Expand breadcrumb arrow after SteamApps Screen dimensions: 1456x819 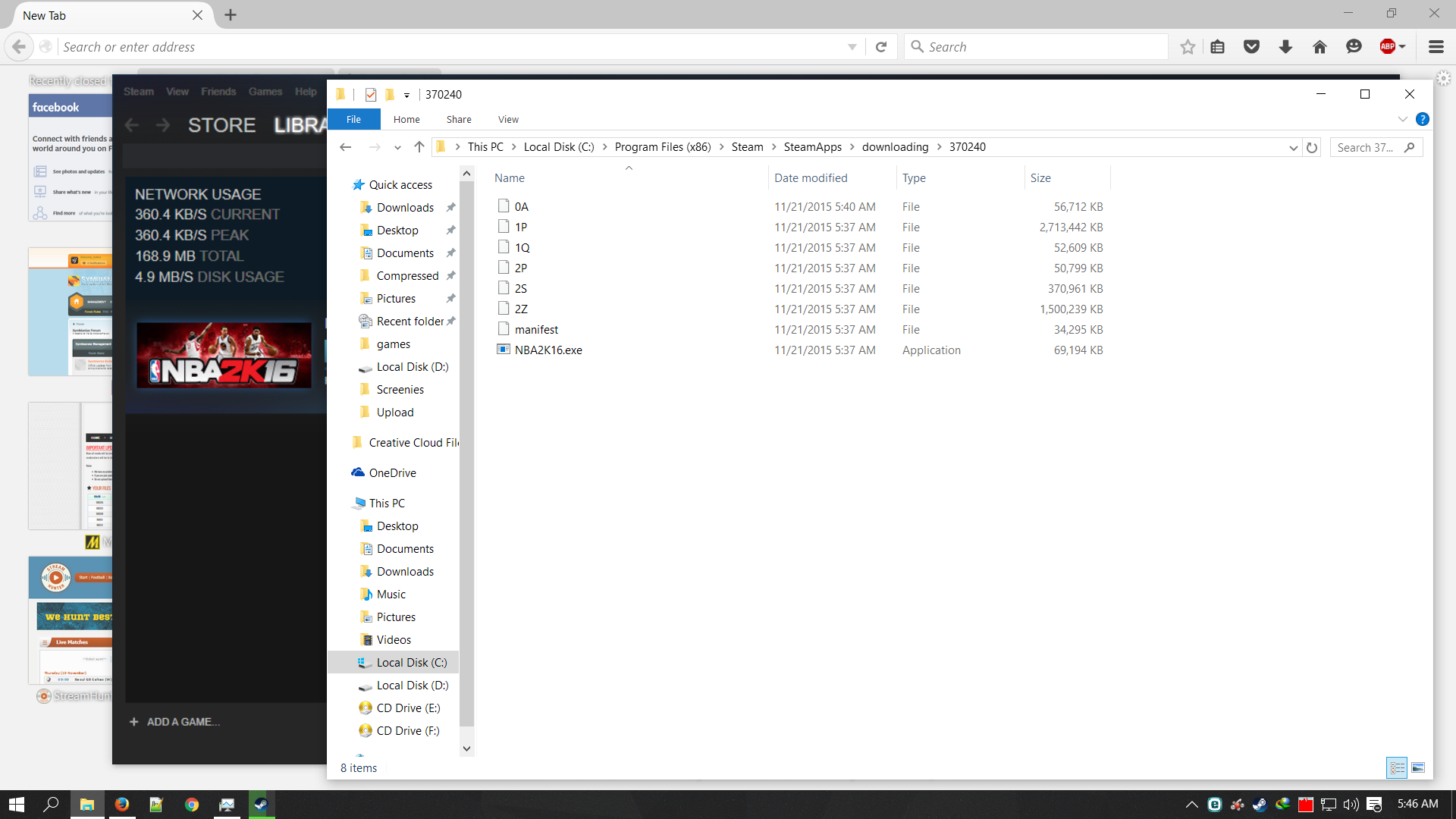coord(852,147)
